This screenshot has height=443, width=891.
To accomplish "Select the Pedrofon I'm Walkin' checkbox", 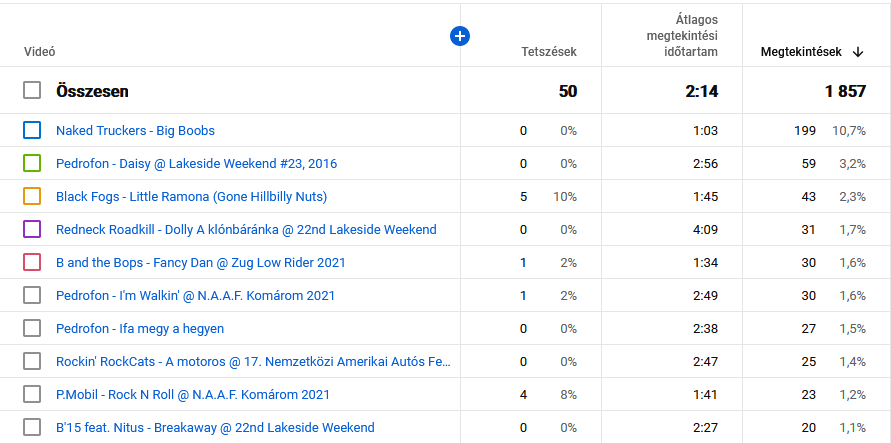I will (x=32, y=295).
